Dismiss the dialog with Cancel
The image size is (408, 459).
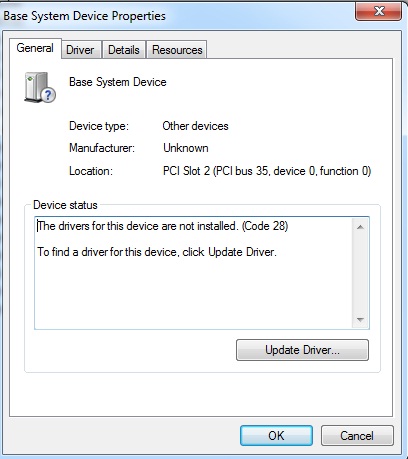pyautogui.click(x=357, y=436)
